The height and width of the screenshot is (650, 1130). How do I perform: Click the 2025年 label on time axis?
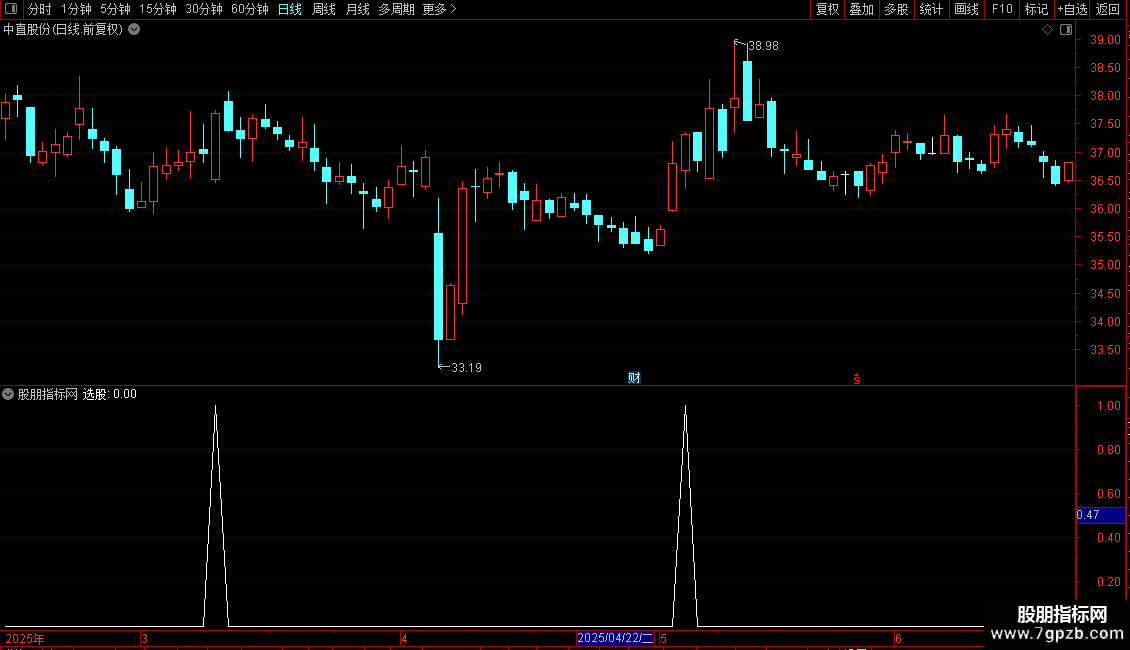click(25, 638)
